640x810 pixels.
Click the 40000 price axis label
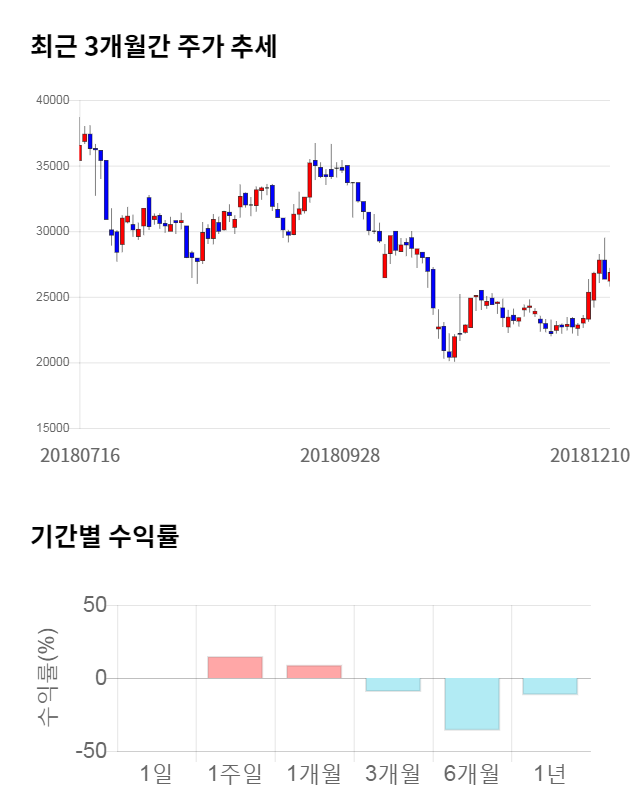point(52,100)
